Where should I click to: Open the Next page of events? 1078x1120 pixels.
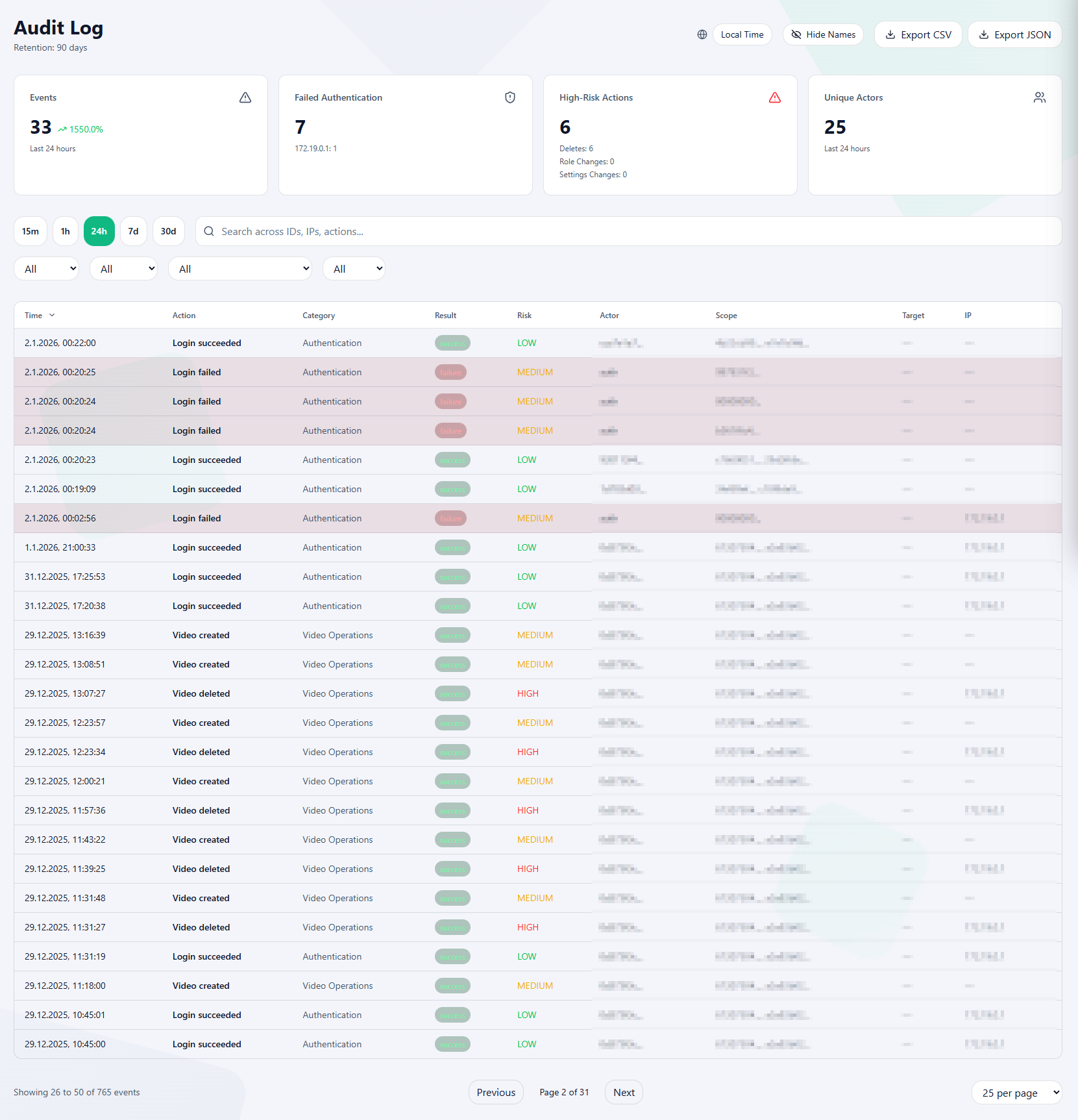623,1092
